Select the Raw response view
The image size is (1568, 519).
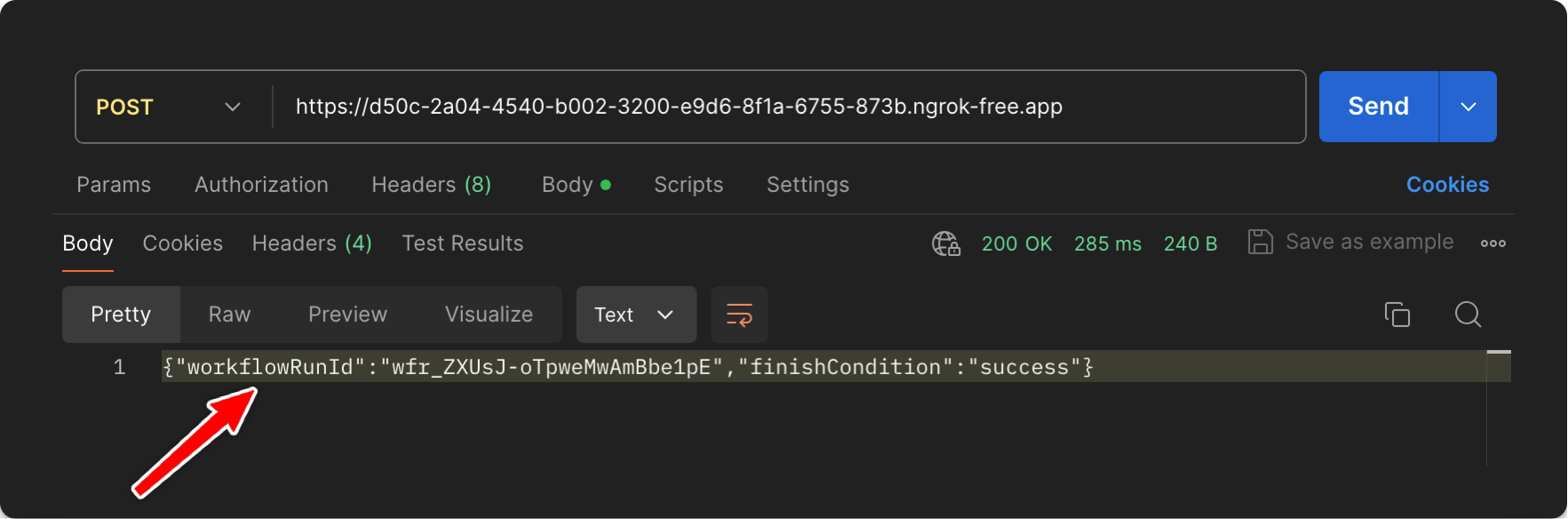tap(229, 315)
